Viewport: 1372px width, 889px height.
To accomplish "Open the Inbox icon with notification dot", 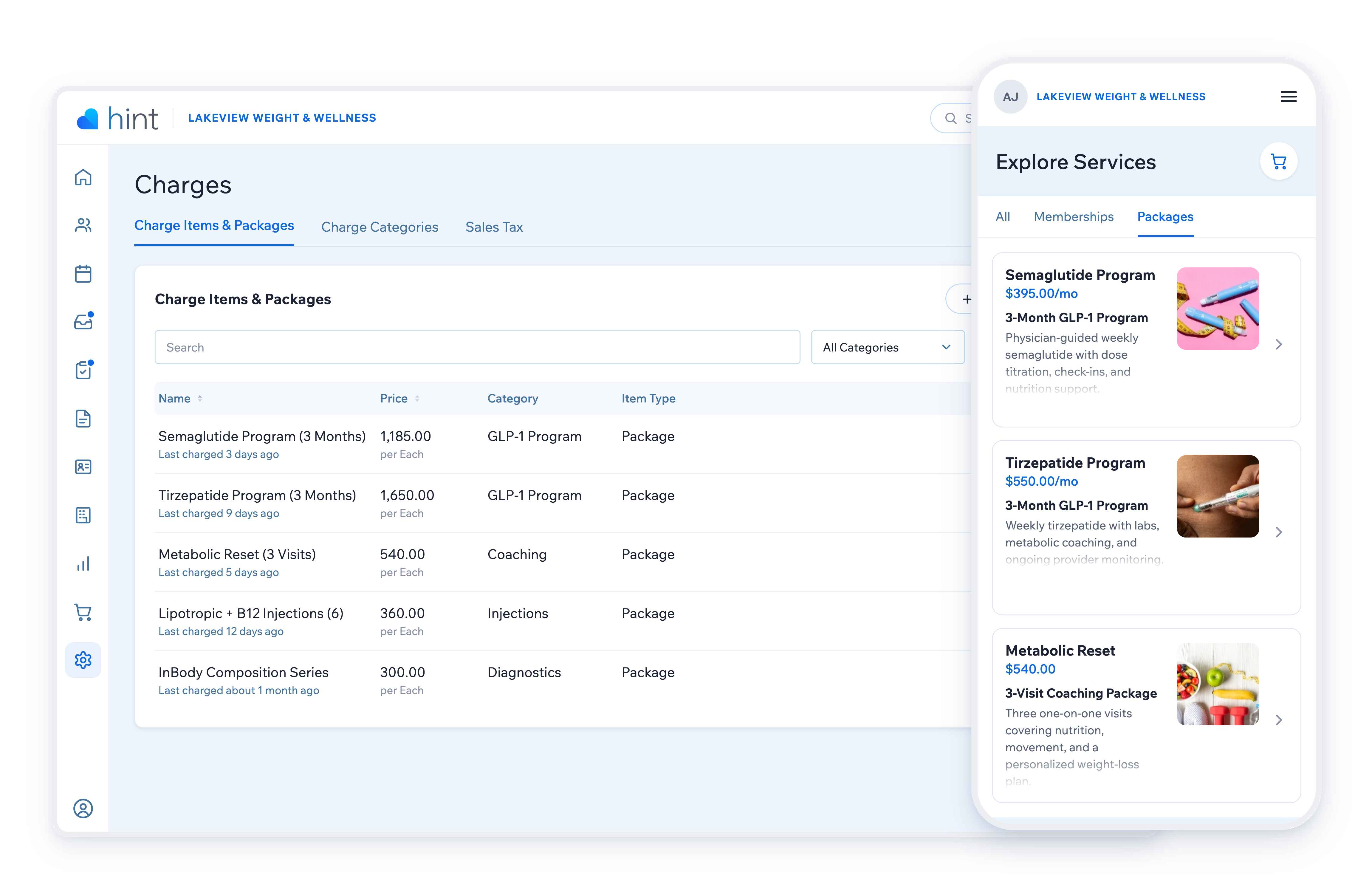I will point(83,320).
